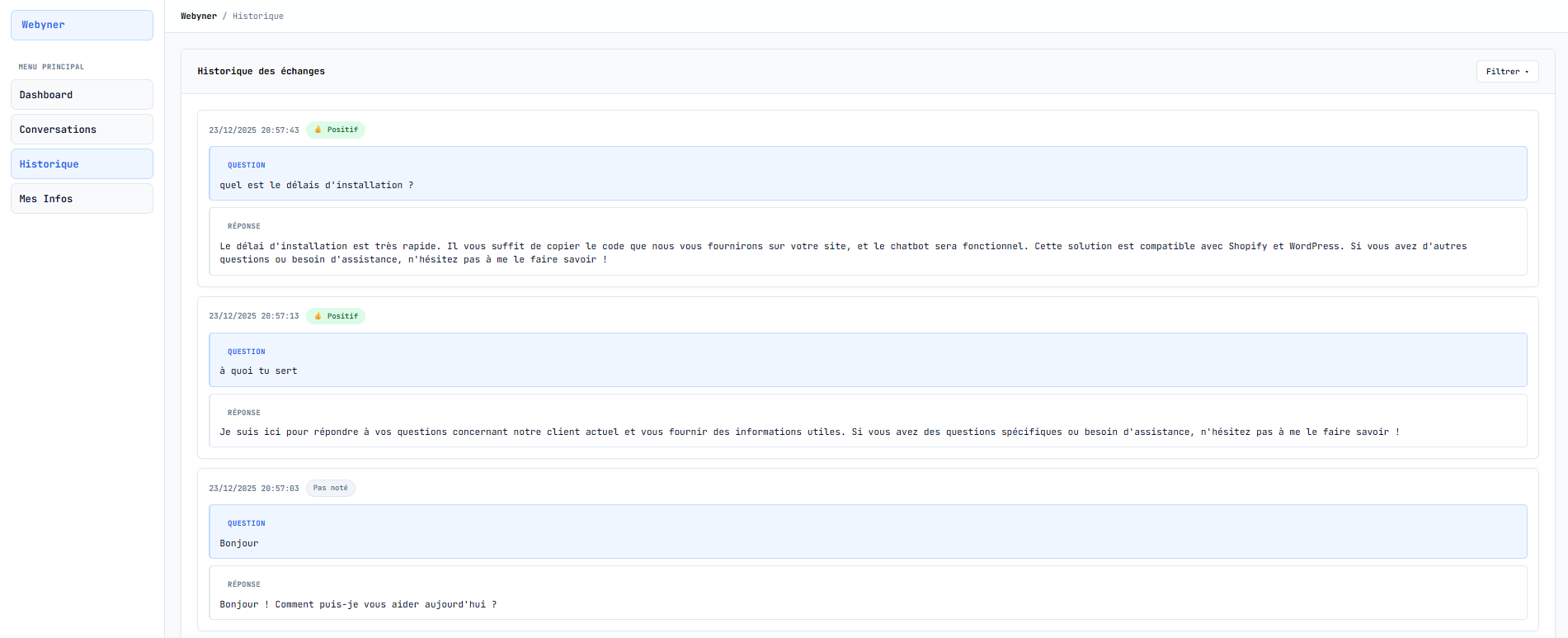Image resolution: width=1568 pixels, height=638 pixels.
Task: Click the thumbs-up icon on the 20:57:13 exchange
Action: click(x=318, y=316)
